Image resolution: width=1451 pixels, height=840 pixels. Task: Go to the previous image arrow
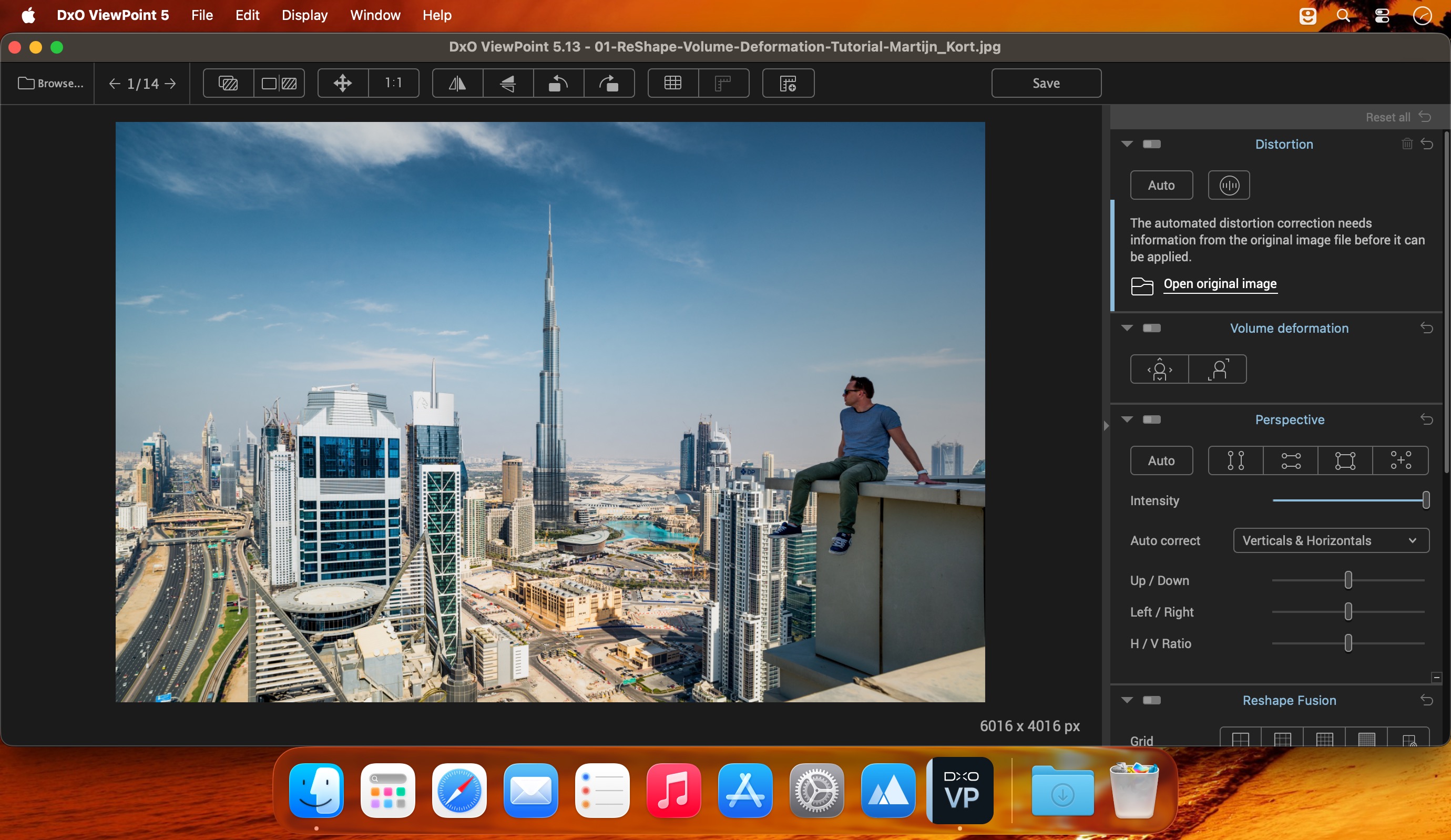115,84
